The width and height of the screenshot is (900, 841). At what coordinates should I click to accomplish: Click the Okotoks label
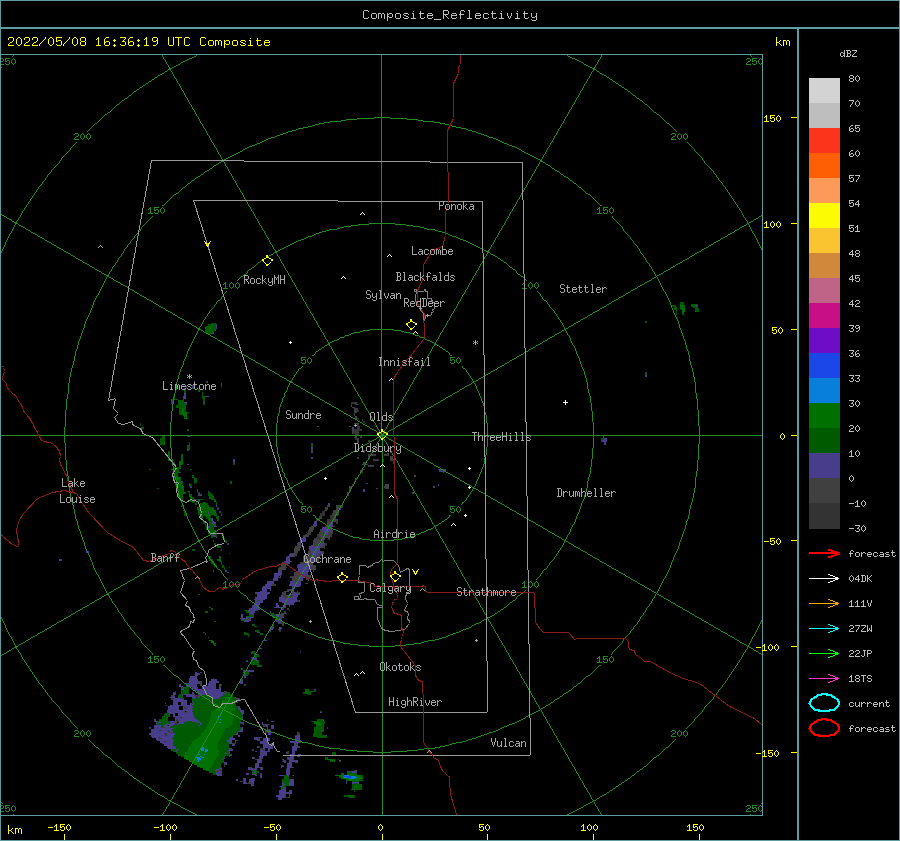coord(400,667)
